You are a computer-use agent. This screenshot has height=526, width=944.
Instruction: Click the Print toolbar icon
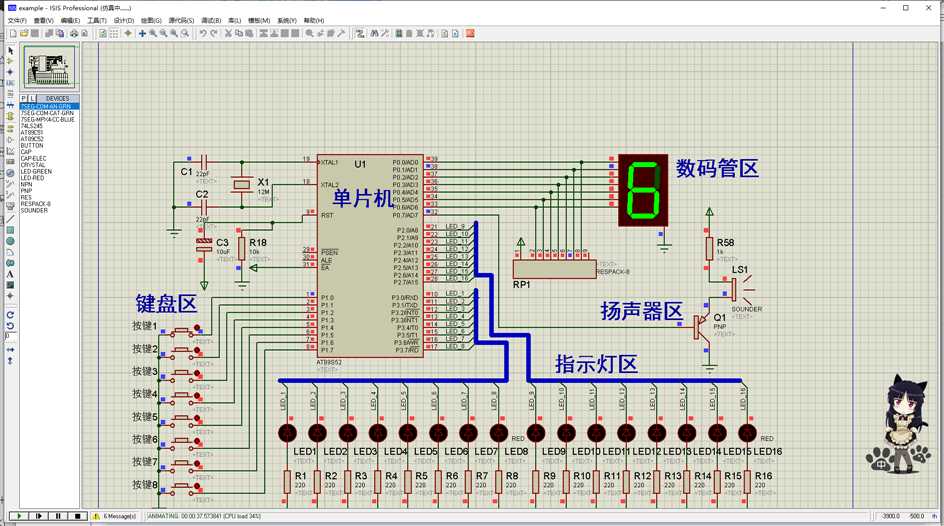pyautogui.click(x=73, y=34)
